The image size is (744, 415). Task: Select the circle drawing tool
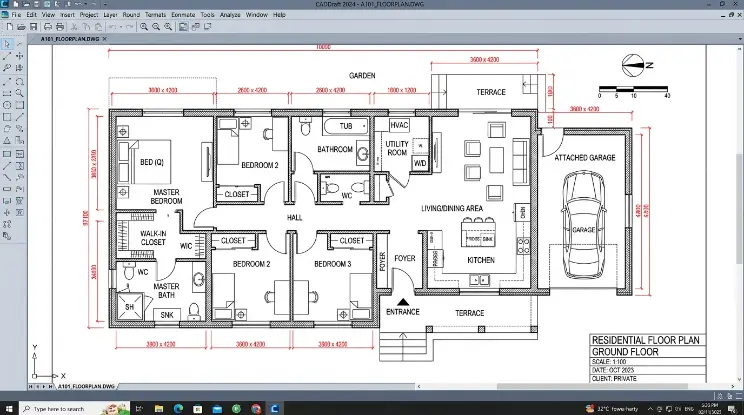7,105
